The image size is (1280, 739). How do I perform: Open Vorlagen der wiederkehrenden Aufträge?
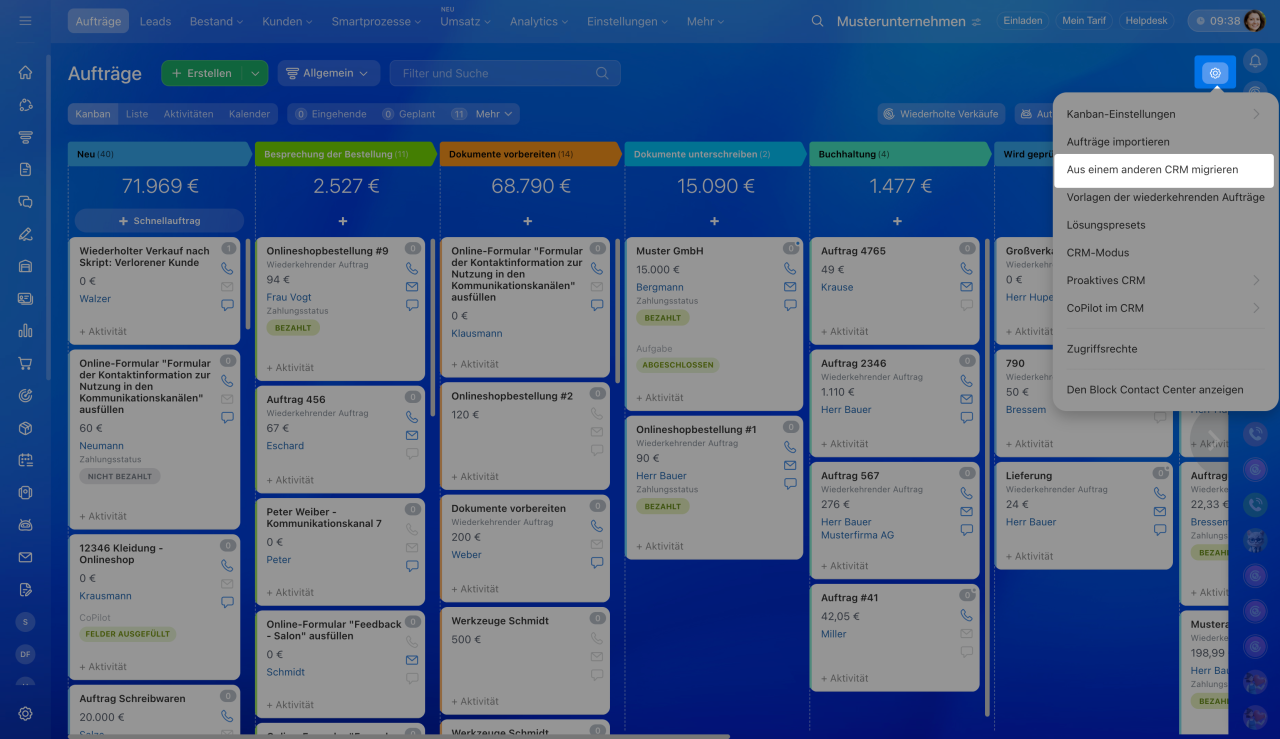[1165, 197]
